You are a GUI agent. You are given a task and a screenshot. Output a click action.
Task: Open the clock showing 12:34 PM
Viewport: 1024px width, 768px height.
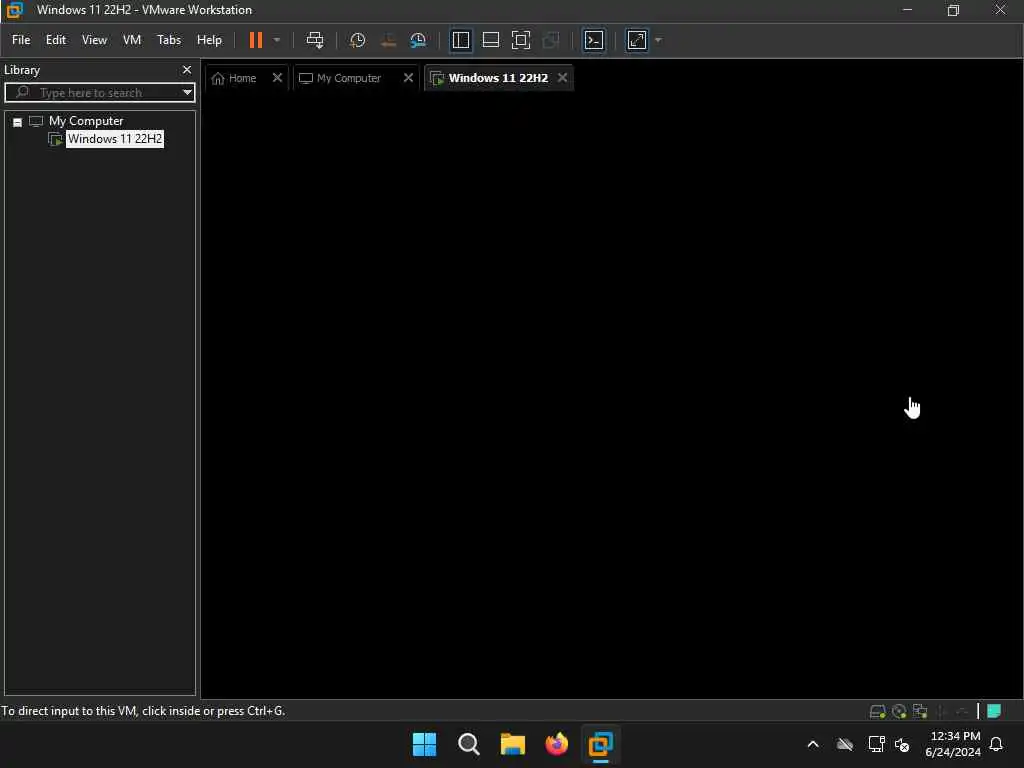click(x=953, y=744)
